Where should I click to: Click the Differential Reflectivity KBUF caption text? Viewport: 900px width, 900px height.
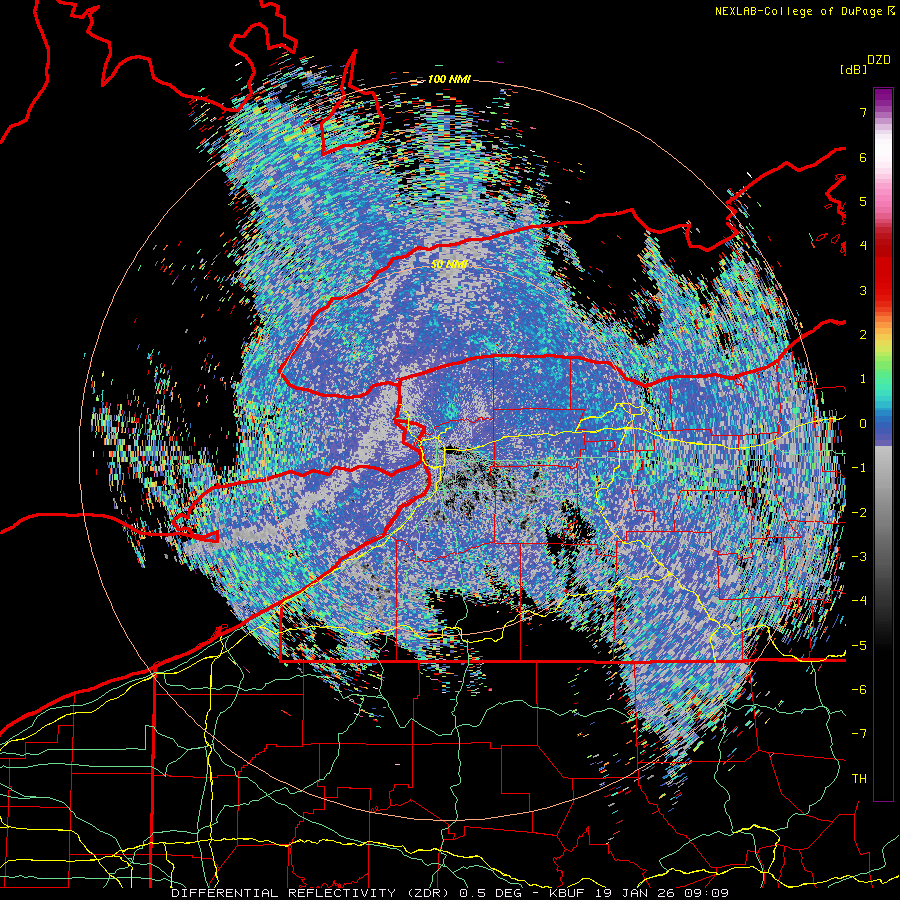[x=450, y=893]
